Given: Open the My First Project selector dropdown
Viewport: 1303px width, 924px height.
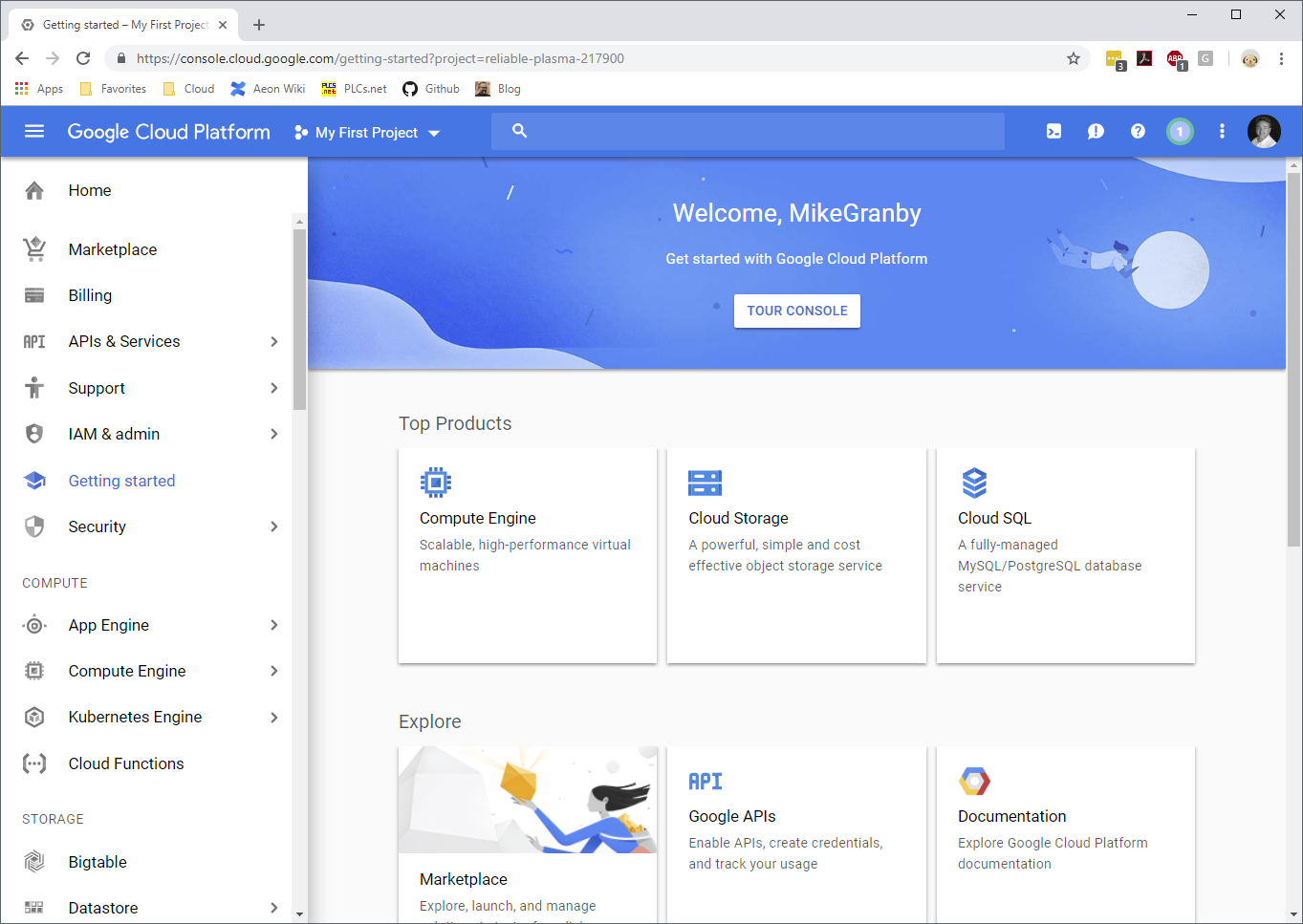Looking at the screenshot, I should point(367,133).
